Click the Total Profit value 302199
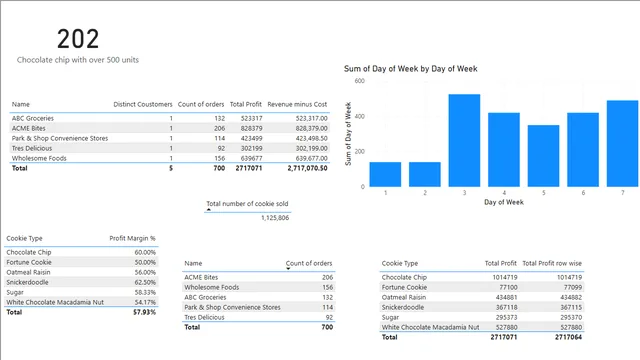 point(251,148)
